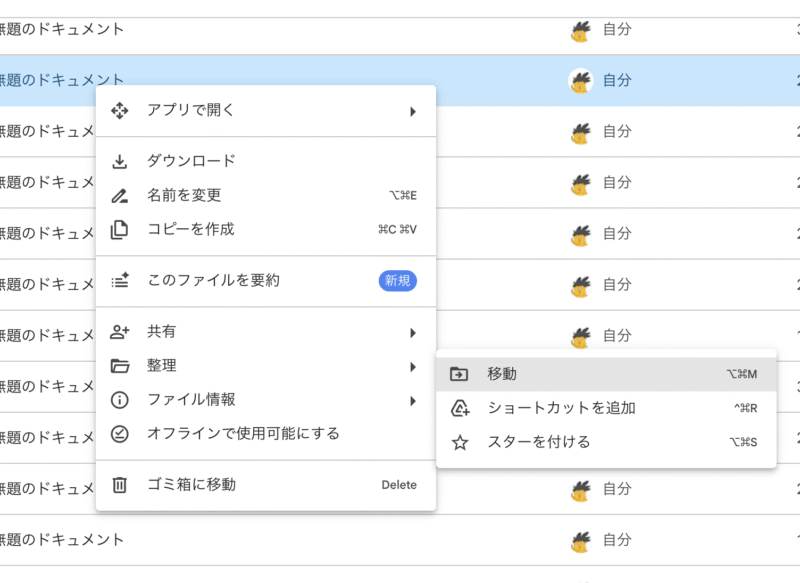Expand the ファイル情報 submenu arrow
This screenshot has width=800, height=583.
pyautogui.click(x=413, y=400)
